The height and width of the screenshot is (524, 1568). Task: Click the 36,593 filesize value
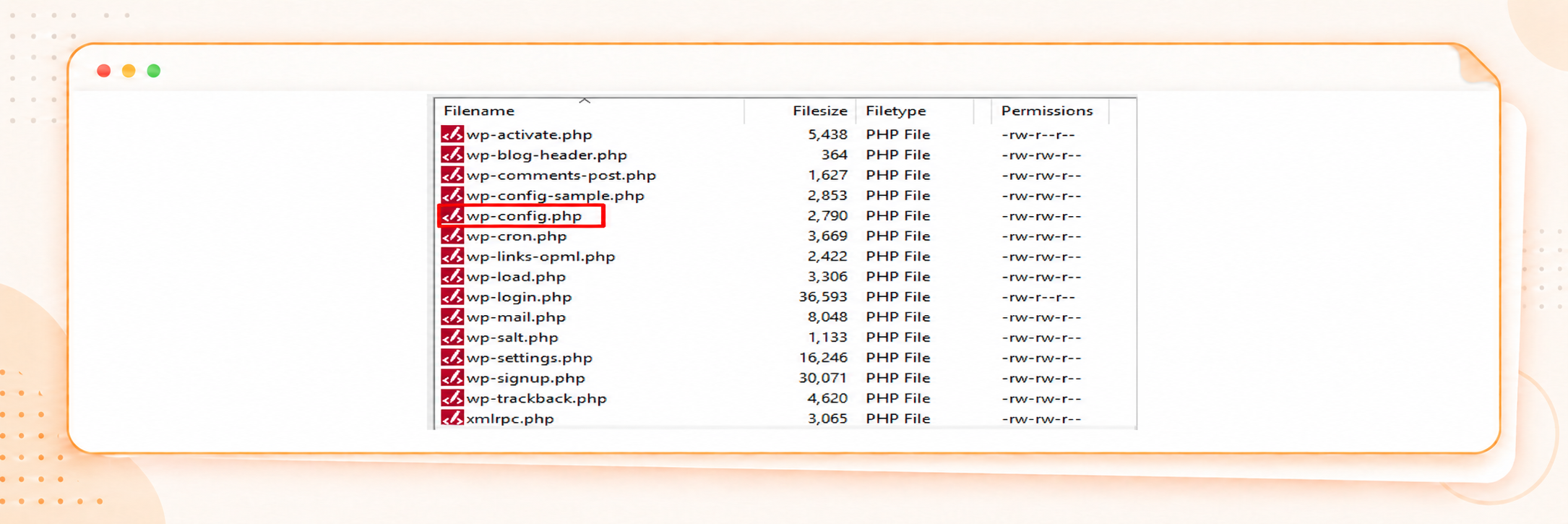[823, 296]
